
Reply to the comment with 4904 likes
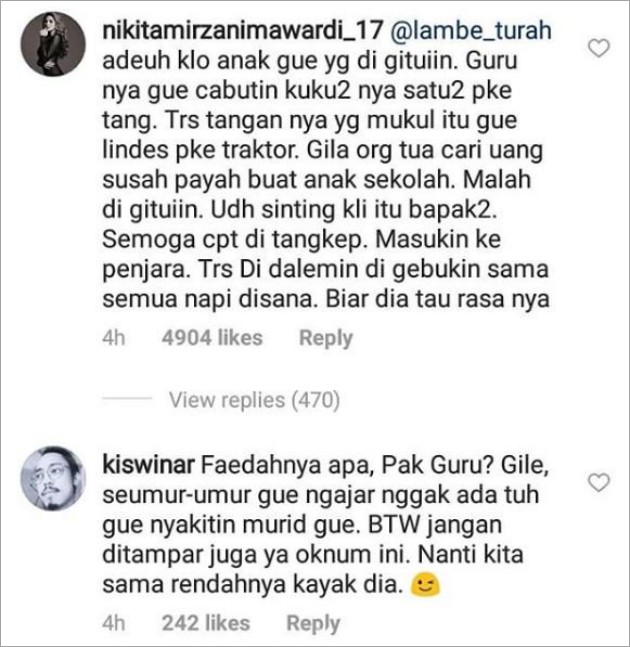326,338
